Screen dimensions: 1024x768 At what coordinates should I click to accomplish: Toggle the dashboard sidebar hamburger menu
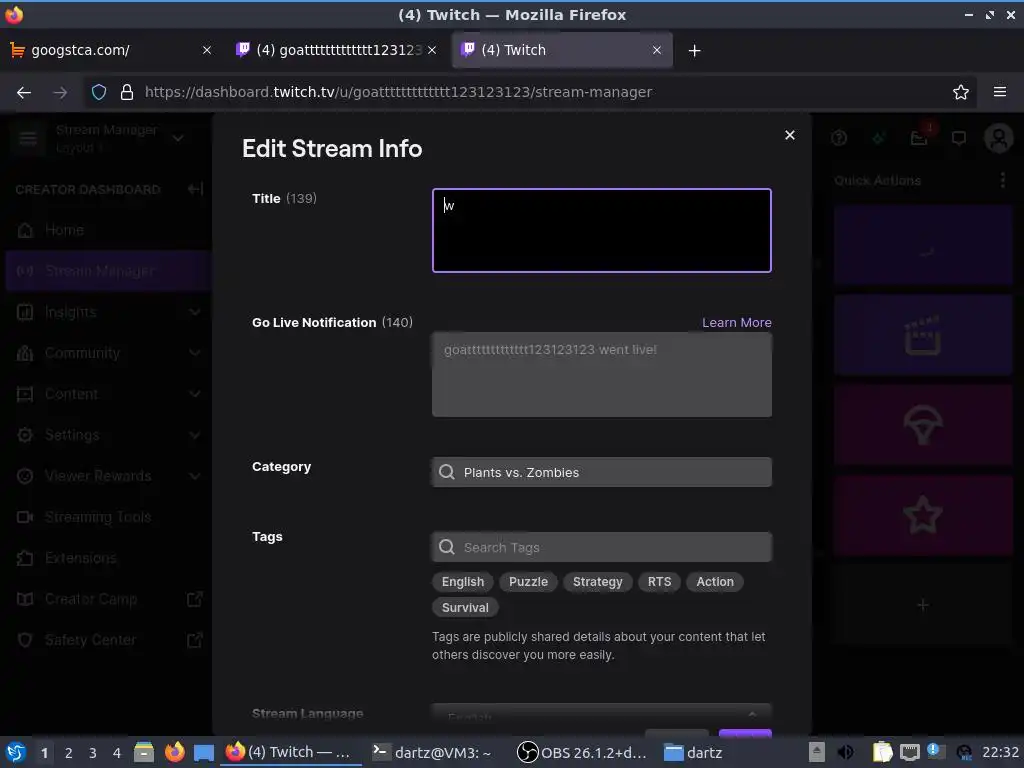(x=28, y=138)
